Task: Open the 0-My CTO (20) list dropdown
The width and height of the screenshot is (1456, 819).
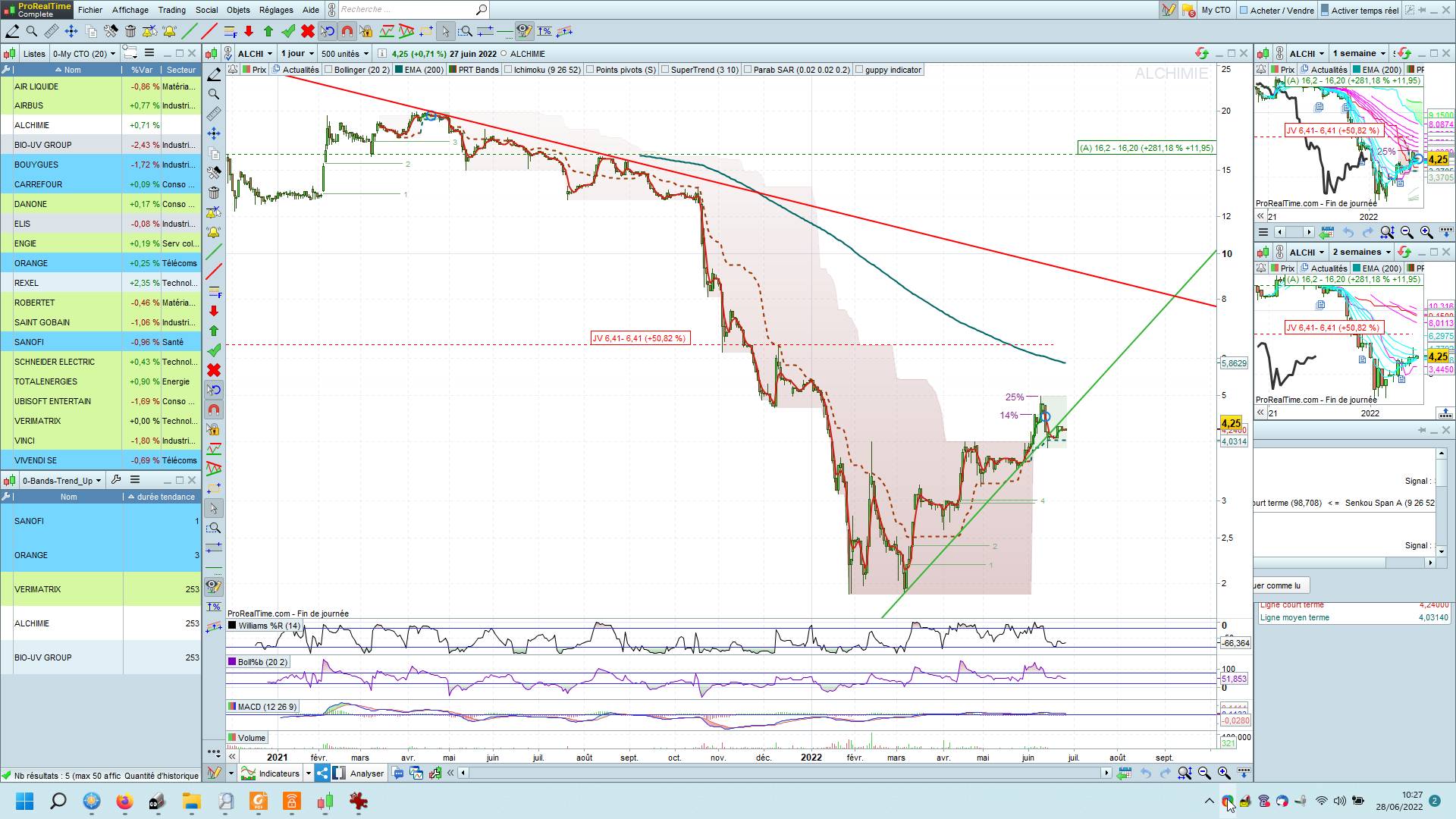Action: [84, 54]
